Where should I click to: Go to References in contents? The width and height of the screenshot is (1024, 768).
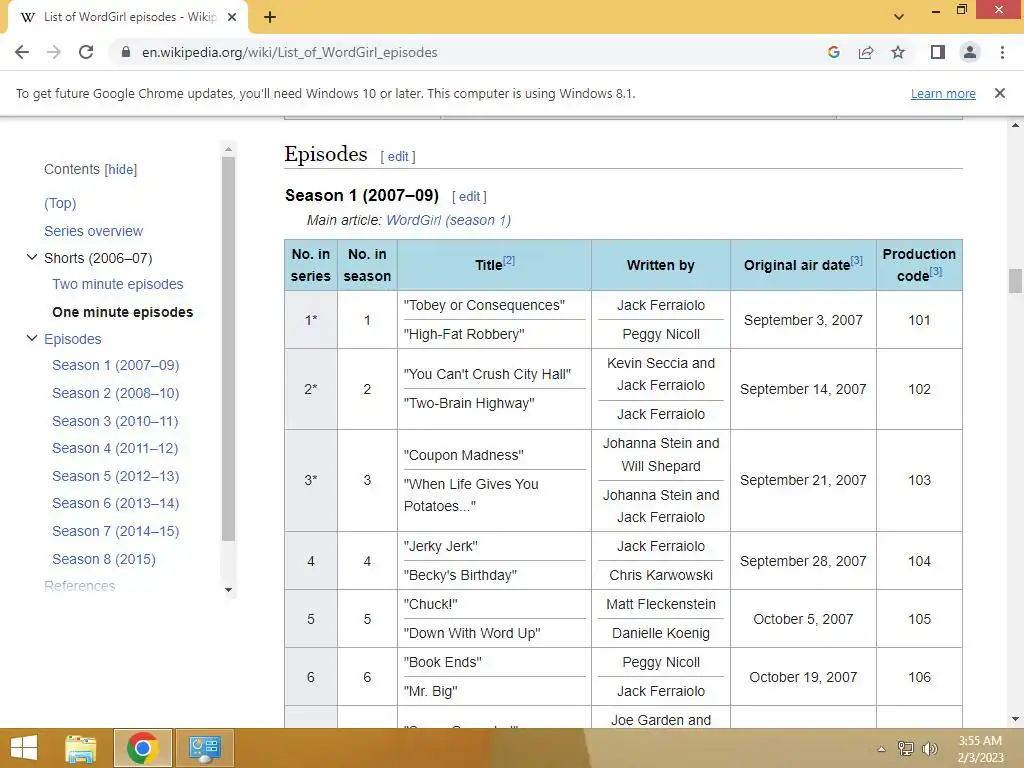(x=80, y=586)
